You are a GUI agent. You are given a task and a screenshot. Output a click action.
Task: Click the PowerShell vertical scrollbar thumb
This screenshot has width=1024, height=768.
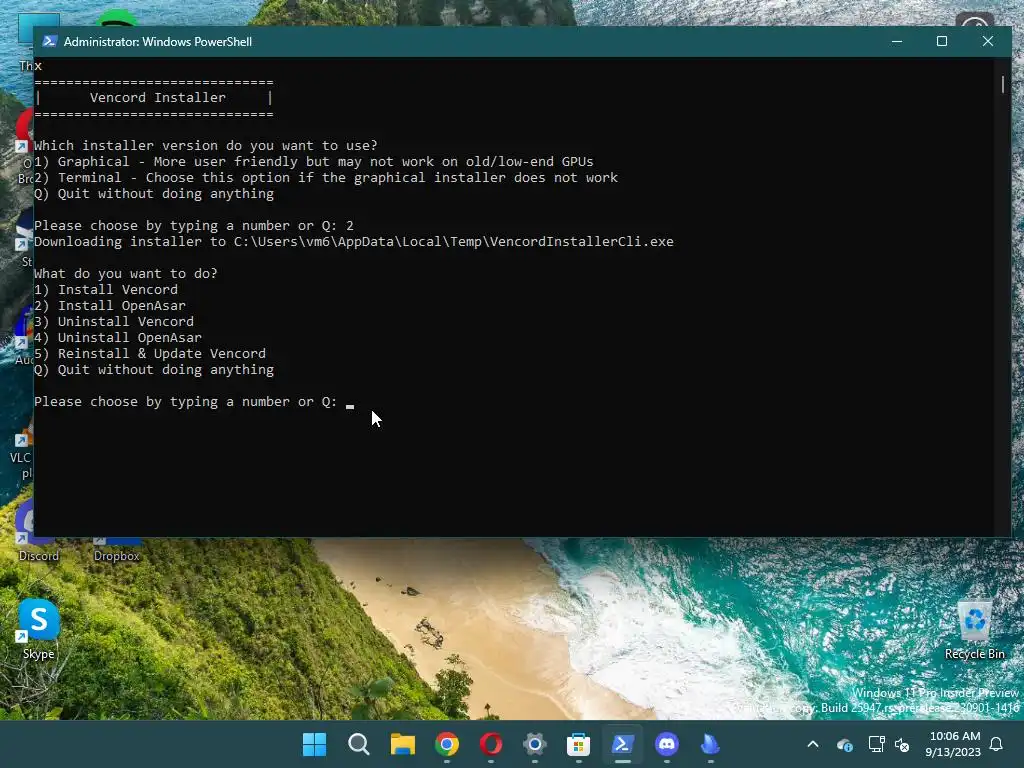(1002, 84)
